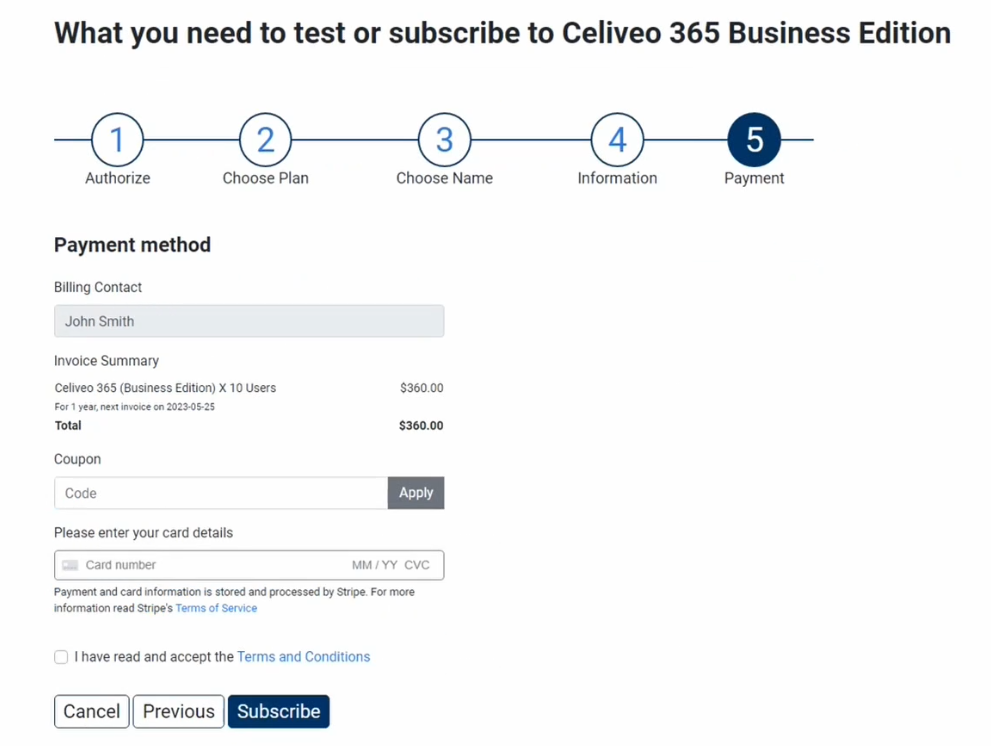Click into the Card number field
The height and width of the screenshot is (746, 991).
[x=200, y=565]
